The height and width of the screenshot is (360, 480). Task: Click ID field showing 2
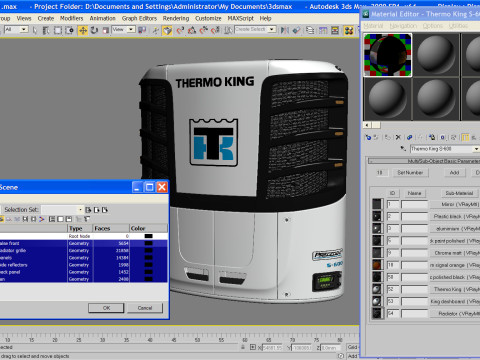(393, 216)
